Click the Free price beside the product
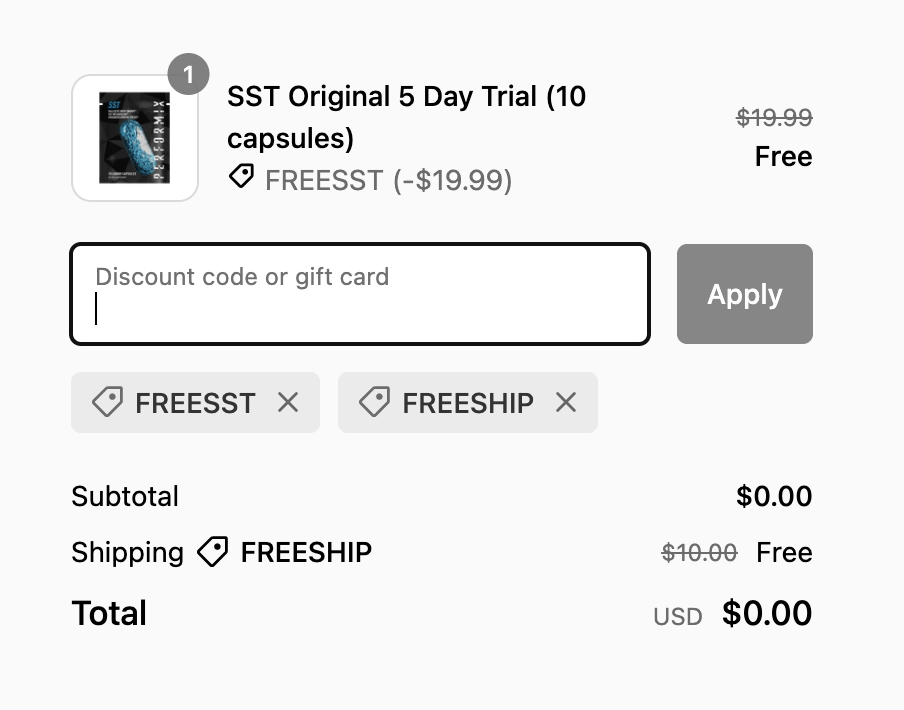 tap(783, 157)
